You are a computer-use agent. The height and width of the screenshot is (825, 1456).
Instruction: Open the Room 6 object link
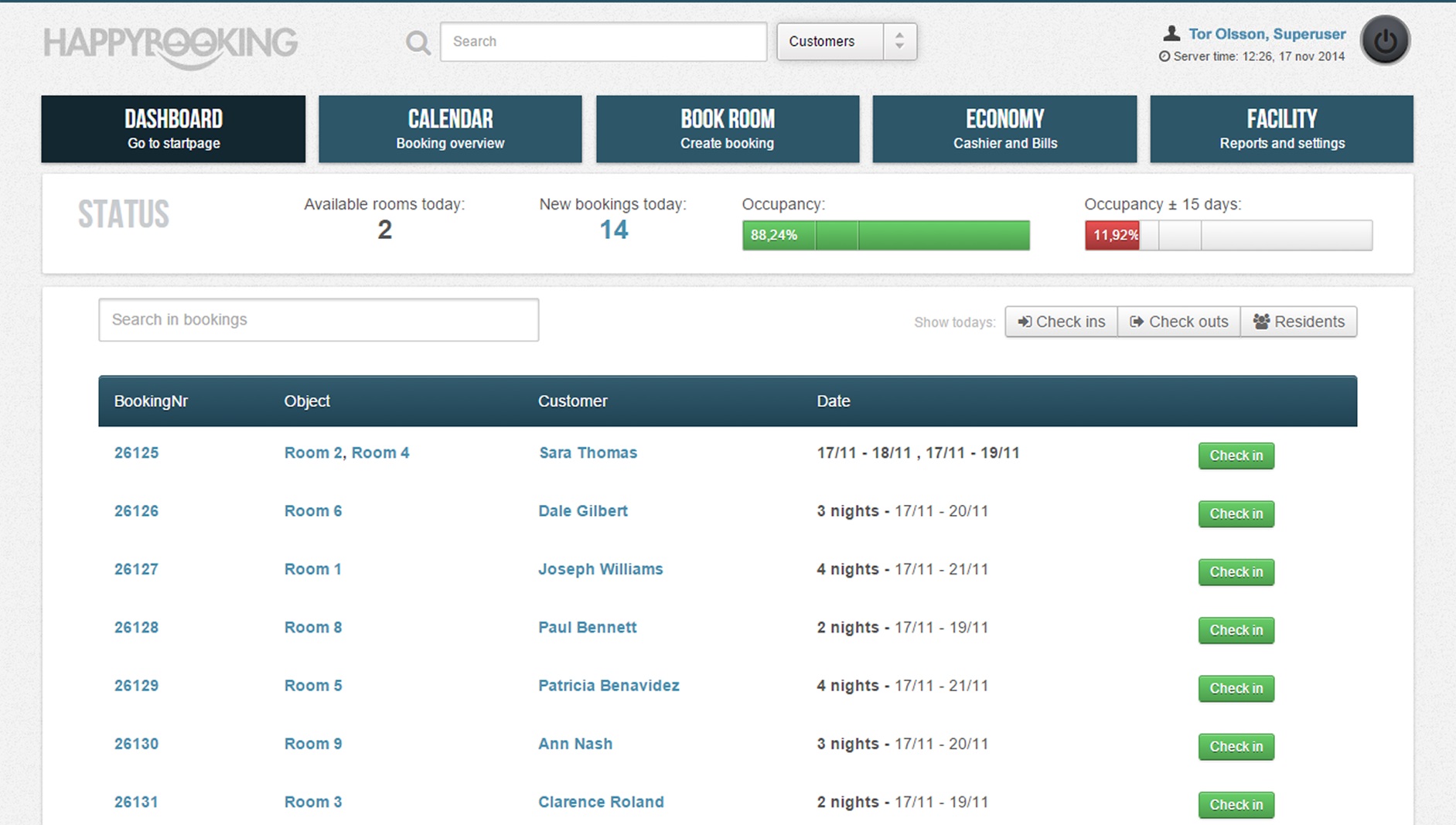click(313, 511)
